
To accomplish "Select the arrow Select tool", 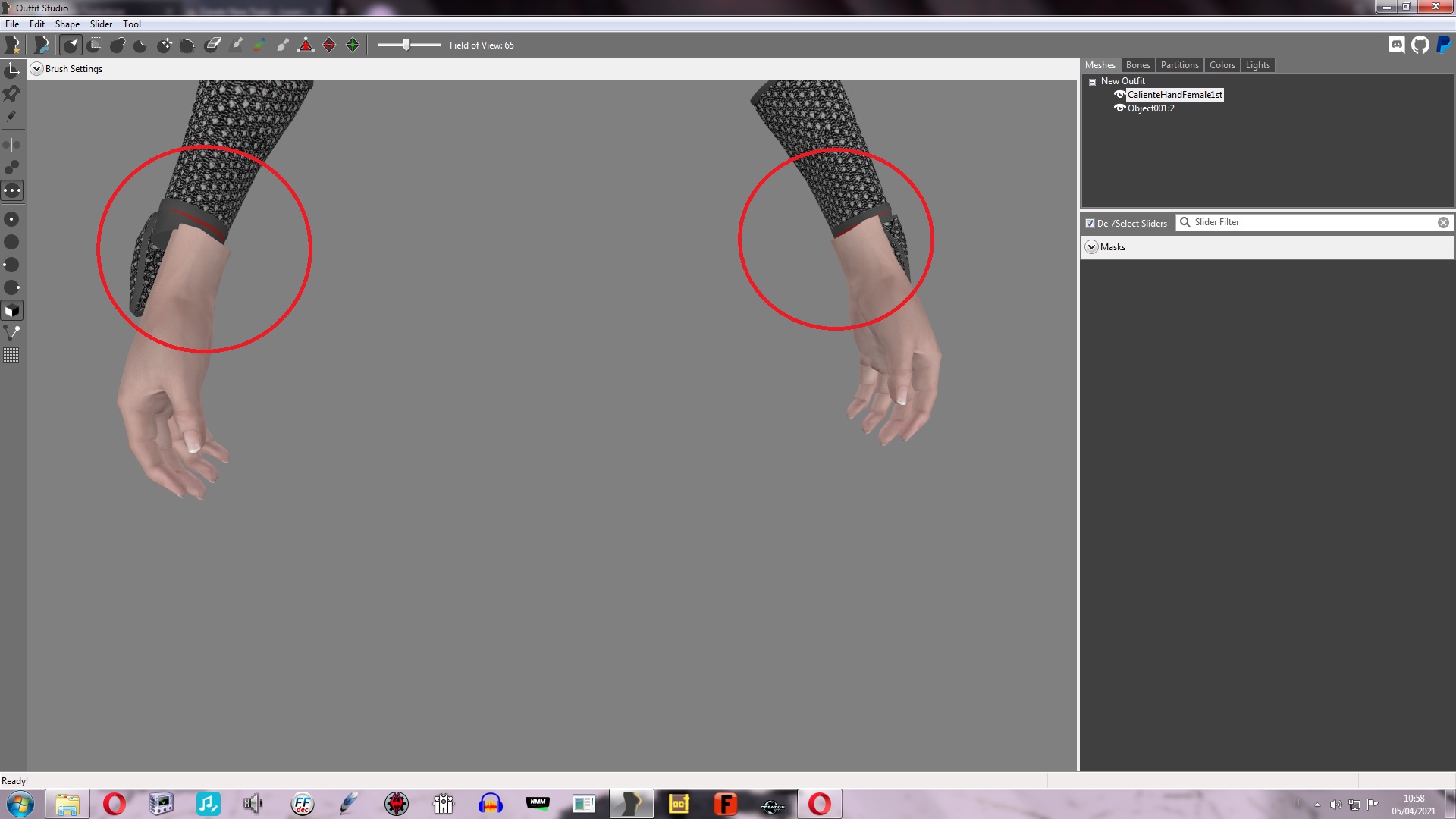I will 71,45.
